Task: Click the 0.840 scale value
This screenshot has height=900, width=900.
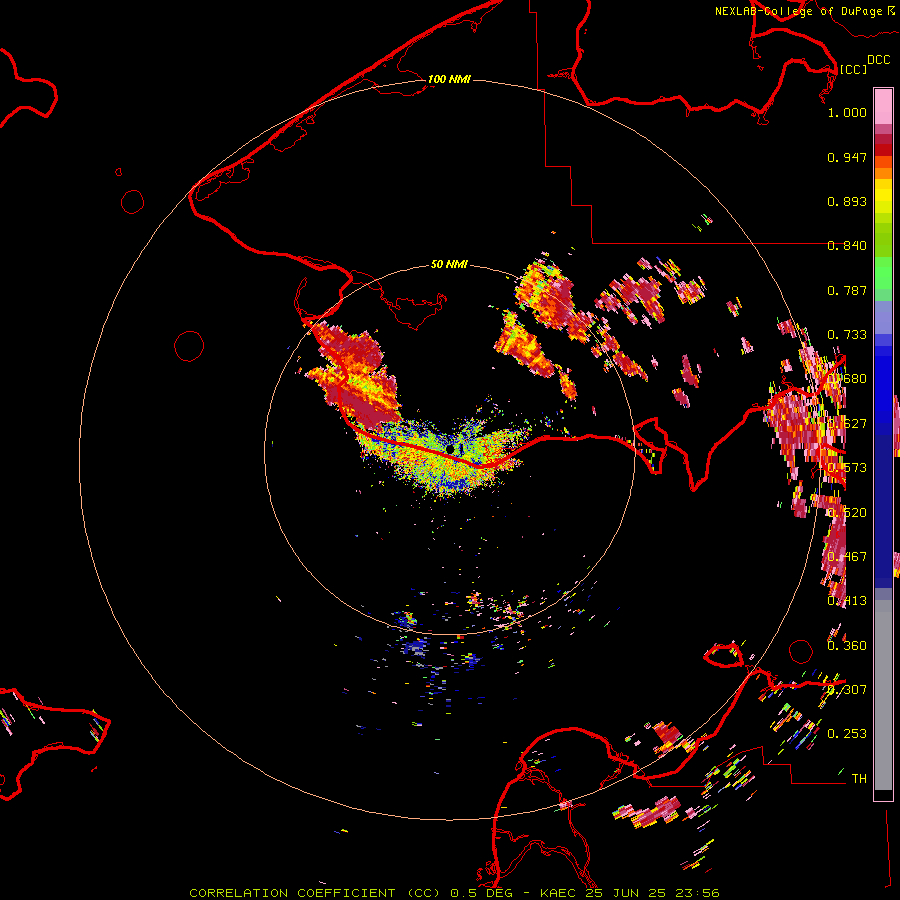Action: pyautogui.click(x=847, y=246)
